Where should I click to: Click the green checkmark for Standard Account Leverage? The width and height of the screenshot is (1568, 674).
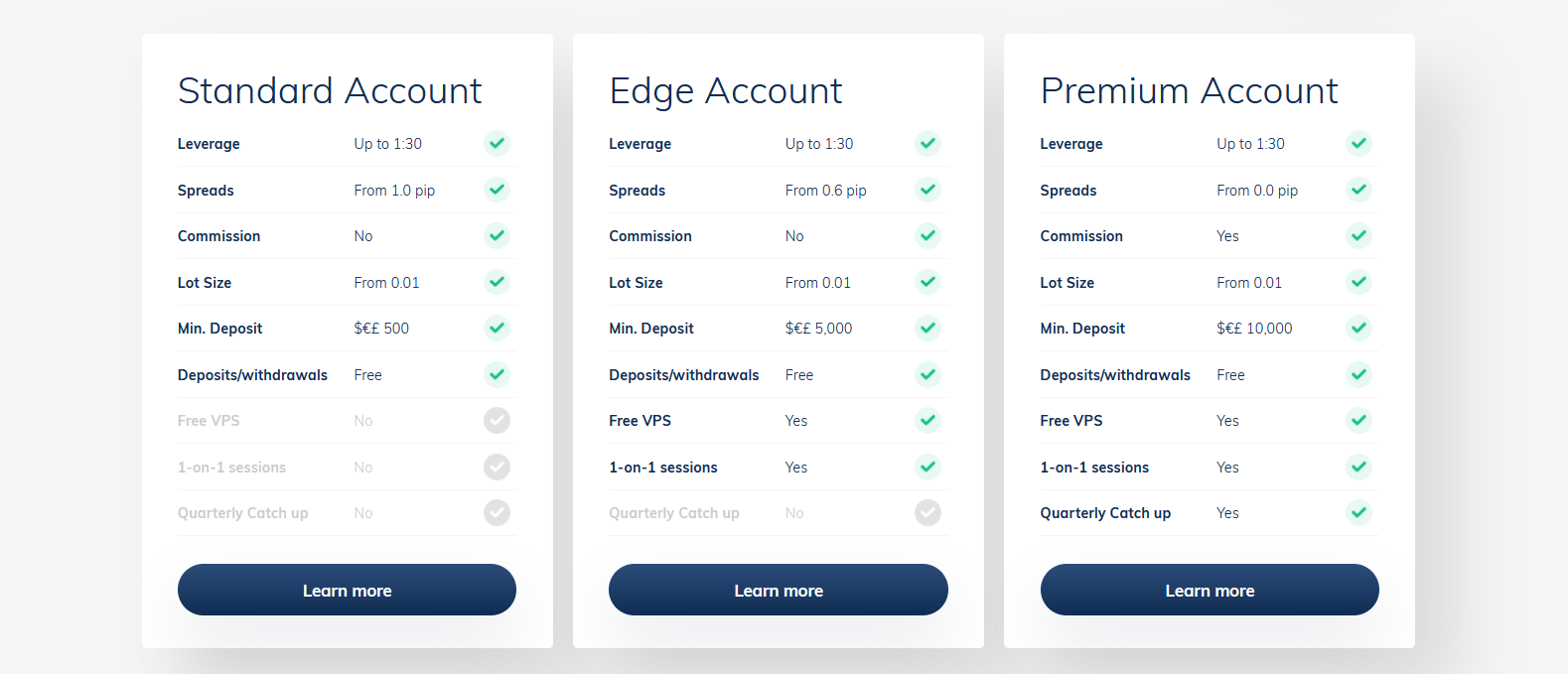497,143
